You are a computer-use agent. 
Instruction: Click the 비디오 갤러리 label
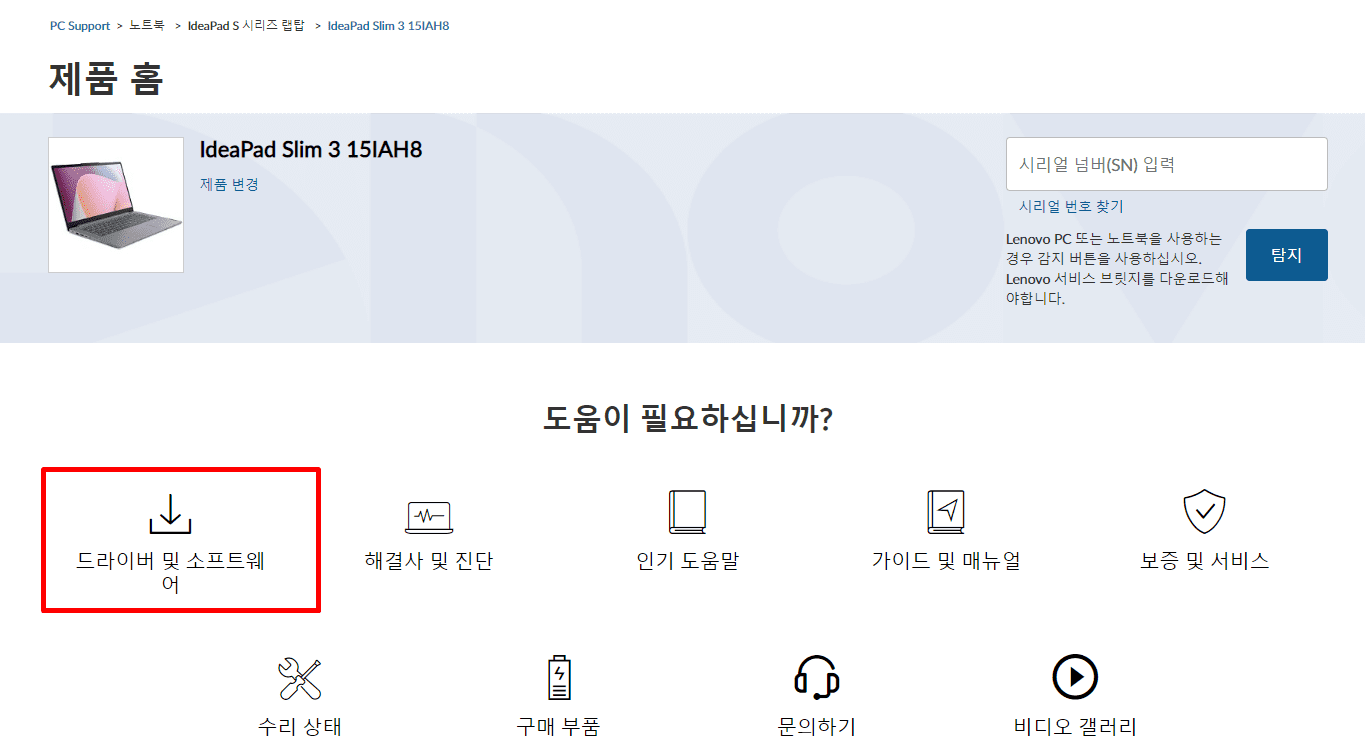pyautogui.click(x=1075, y=727)
